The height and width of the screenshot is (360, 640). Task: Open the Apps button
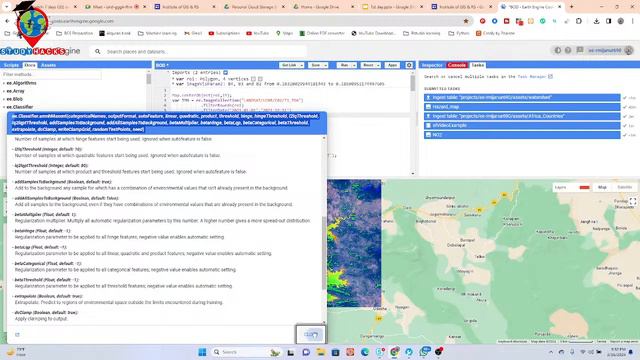[392, 65]
